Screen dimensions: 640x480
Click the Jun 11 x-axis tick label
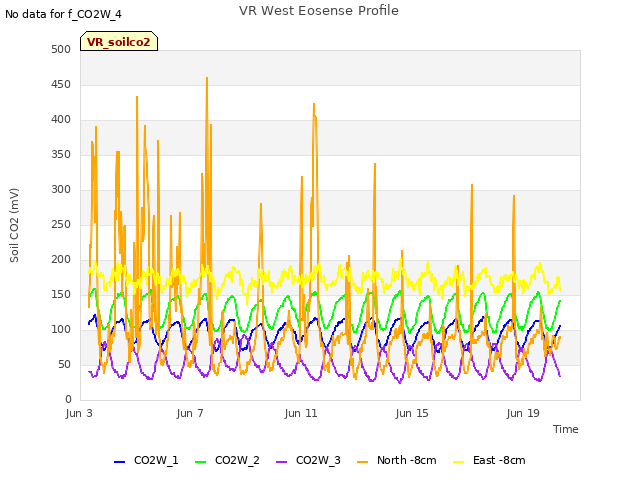click(301, 413)
